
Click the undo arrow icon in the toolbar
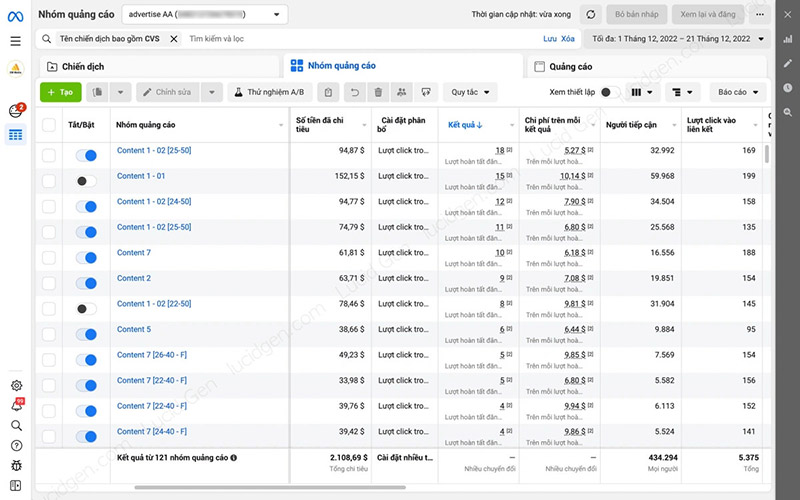pyautogui.click(x=354, y=92)
